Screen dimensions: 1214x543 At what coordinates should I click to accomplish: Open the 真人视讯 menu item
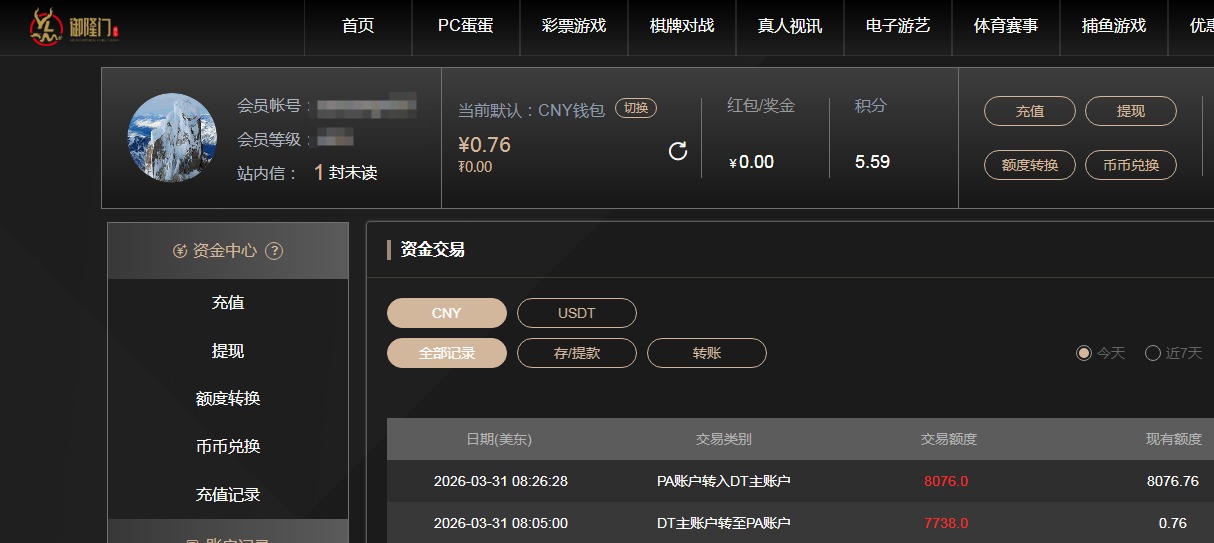coord(790,27)
